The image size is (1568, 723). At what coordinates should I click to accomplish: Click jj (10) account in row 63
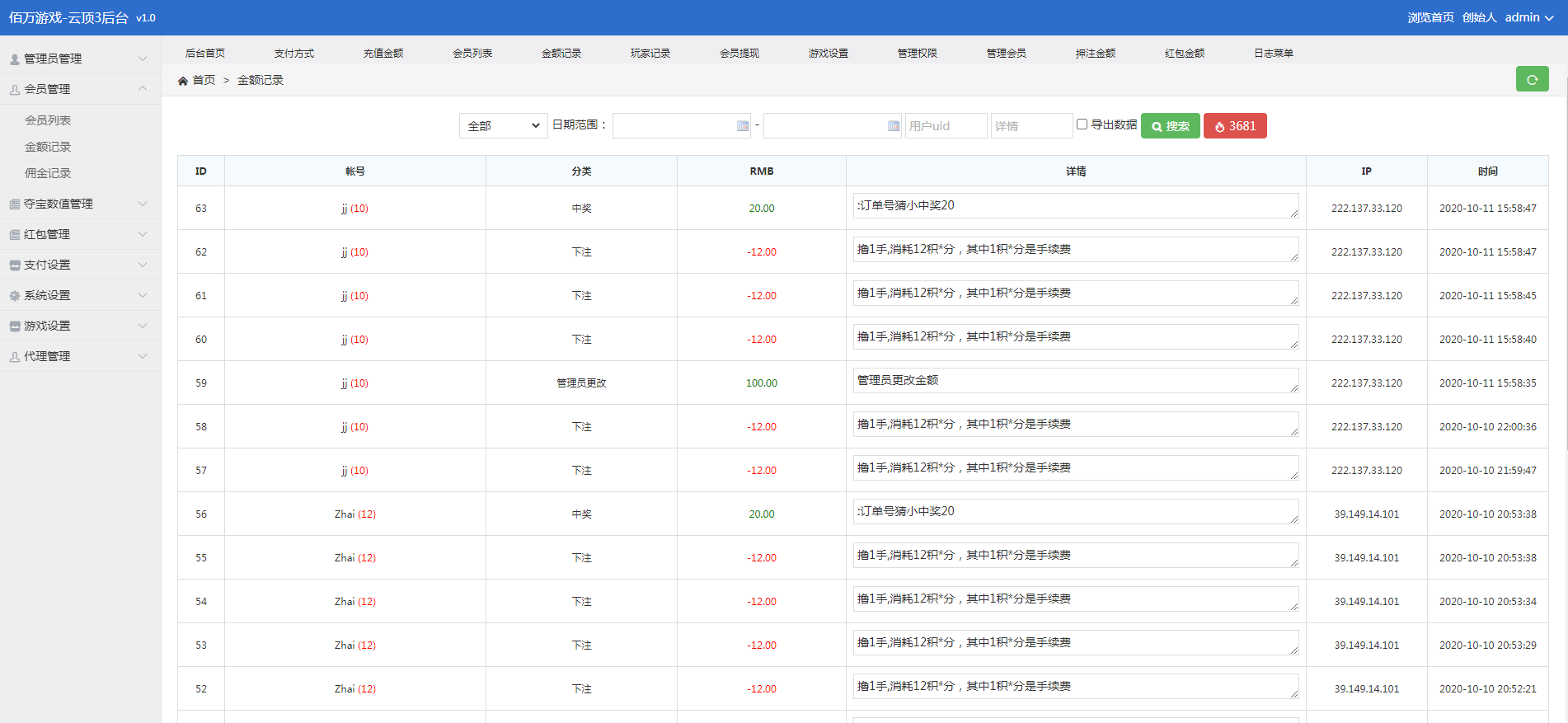pyautogui.click(x=354, y=209)
